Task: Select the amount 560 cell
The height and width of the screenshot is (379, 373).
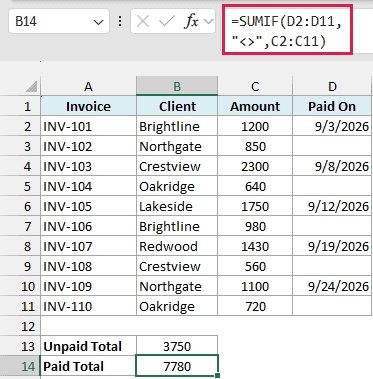Action: click(255, 266)
